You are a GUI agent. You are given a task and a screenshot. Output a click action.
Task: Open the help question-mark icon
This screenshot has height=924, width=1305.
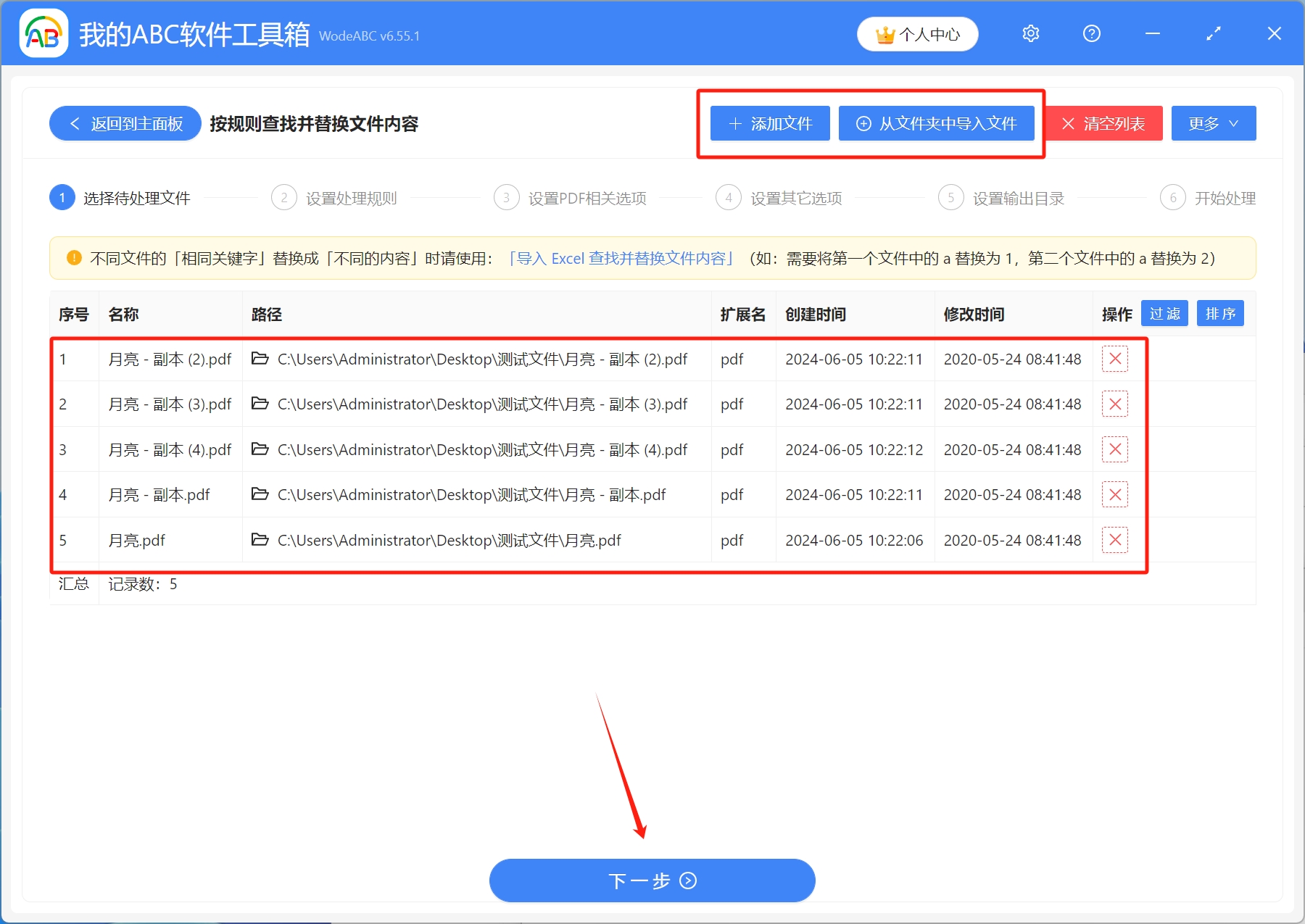click(1091, 33)
